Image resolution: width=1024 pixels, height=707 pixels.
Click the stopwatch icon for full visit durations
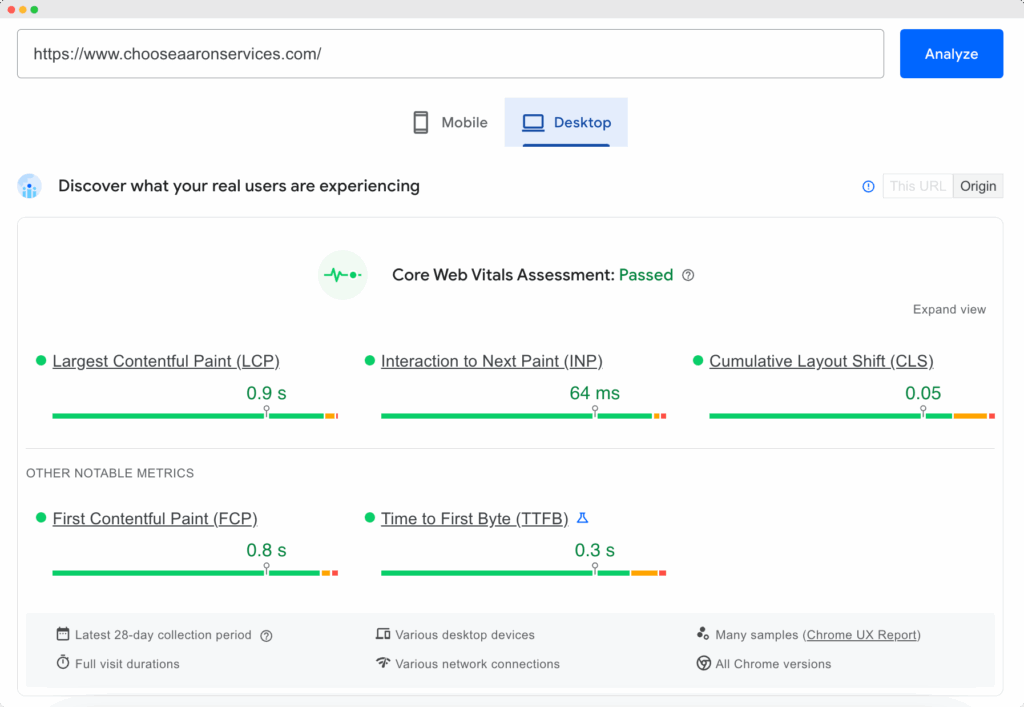pyautogui.click(x=63, y=664)
